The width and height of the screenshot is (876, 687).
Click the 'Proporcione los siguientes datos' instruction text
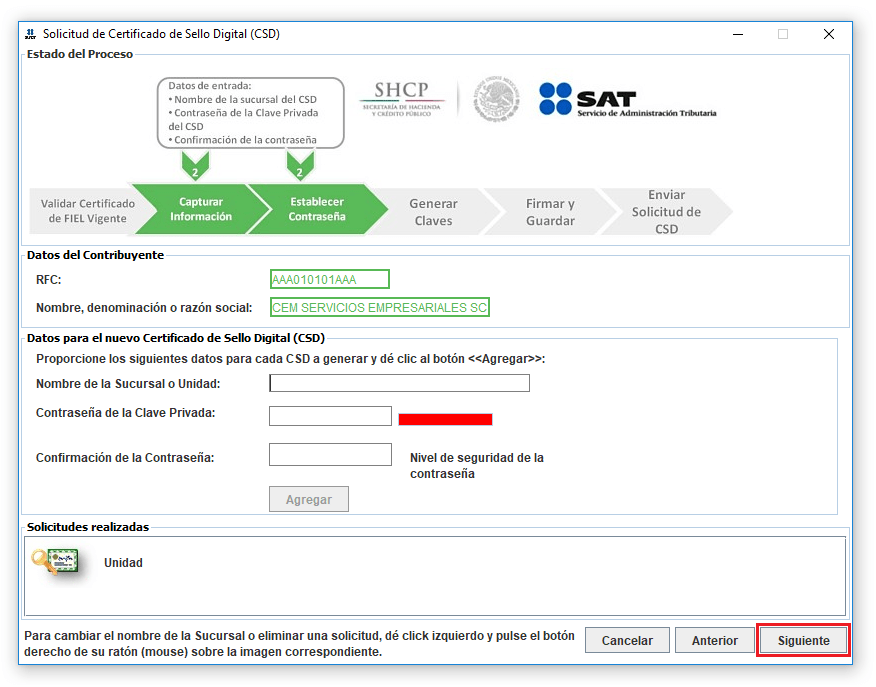point(291,359)
